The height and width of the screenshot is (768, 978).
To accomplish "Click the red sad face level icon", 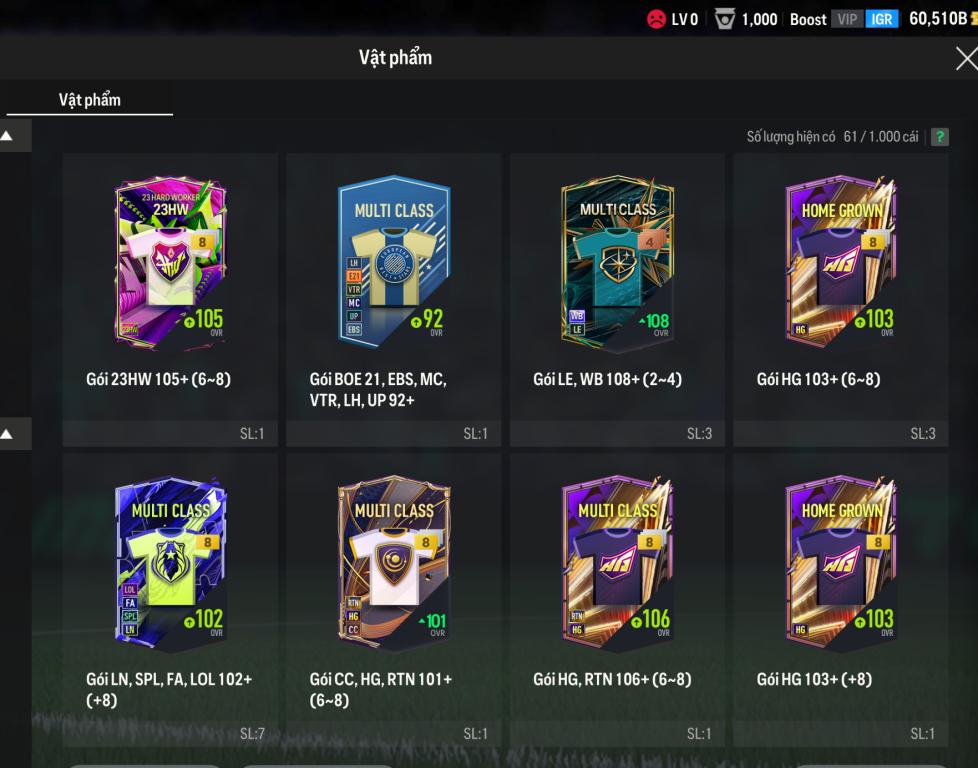I will [656, 19].
